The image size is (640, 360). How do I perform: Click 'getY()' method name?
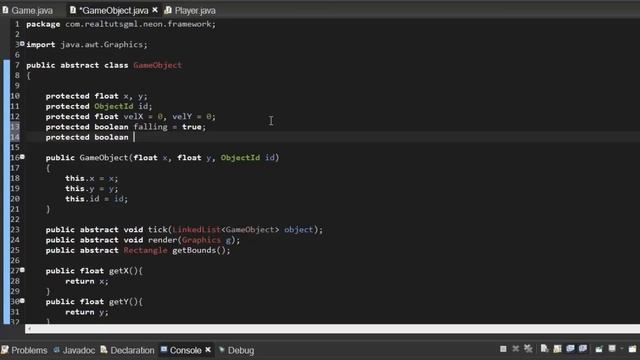123,302
